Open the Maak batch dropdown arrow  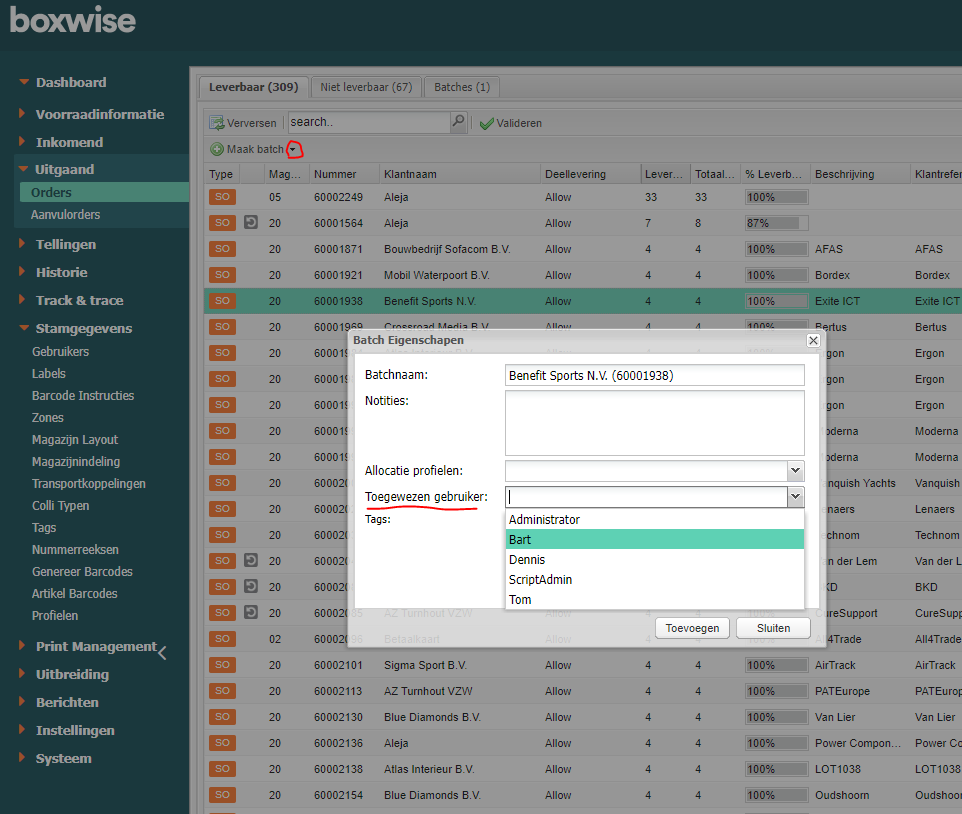click(293, 150)
